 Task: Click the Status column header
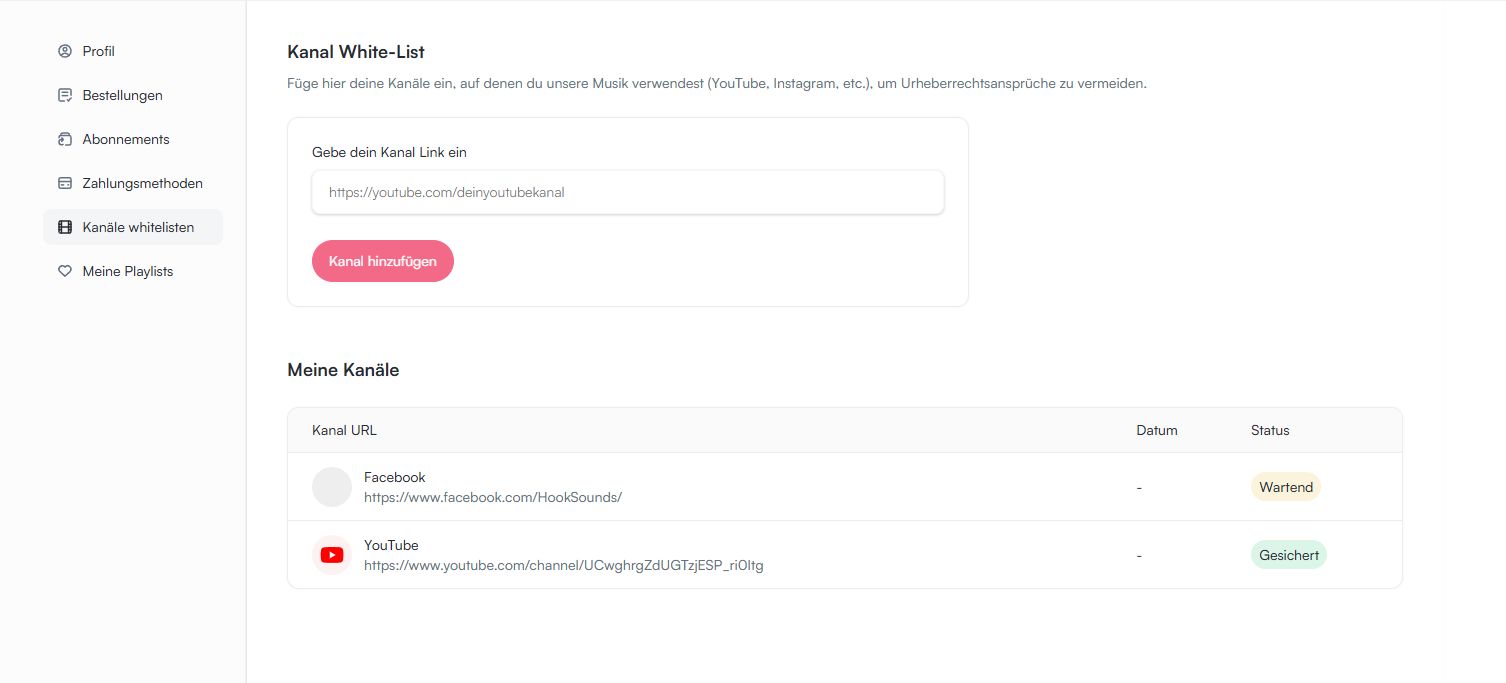click(1269, 430)
